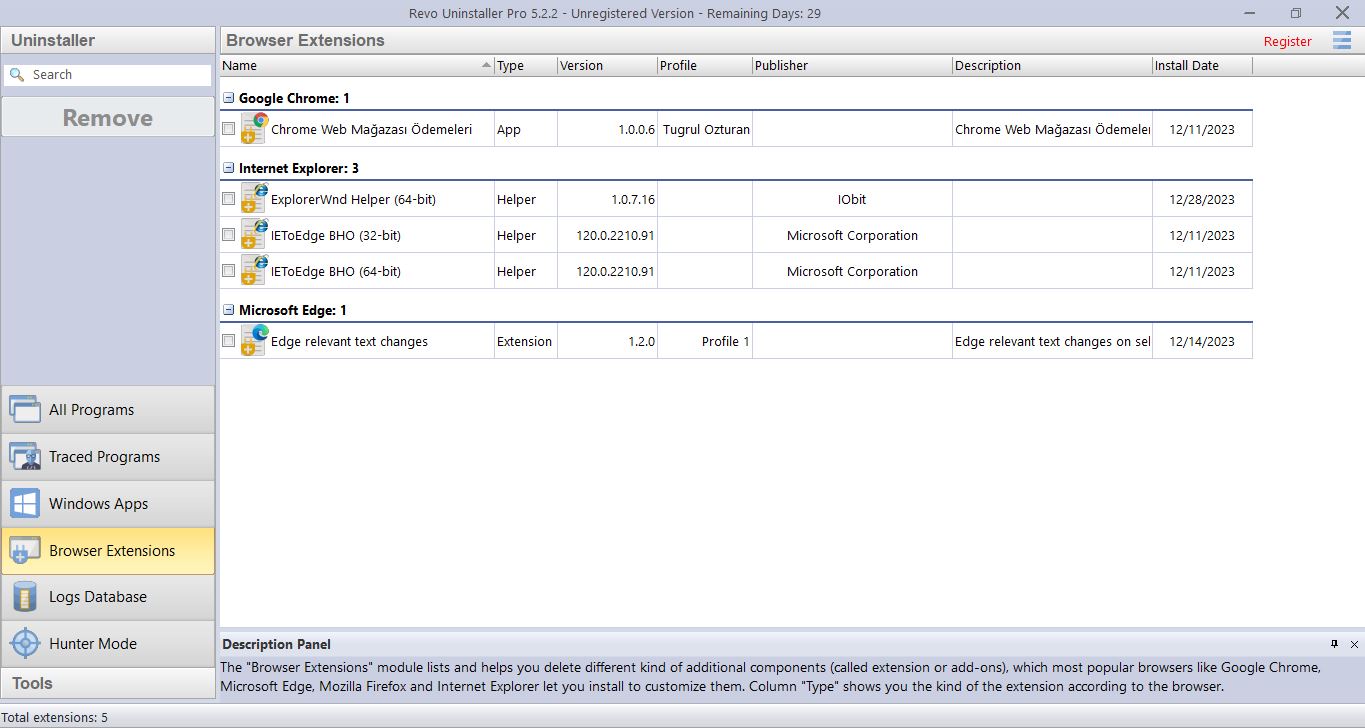Tick the IEToEdge BHO (32-bit) checkbox

point(229,235)
